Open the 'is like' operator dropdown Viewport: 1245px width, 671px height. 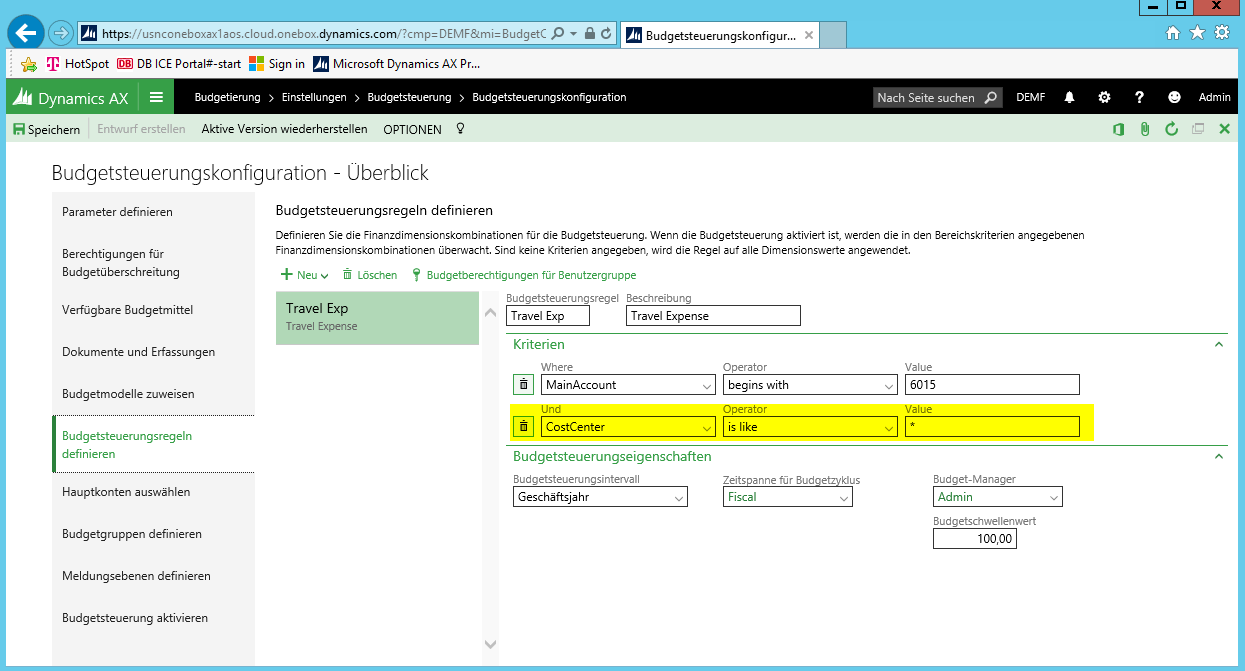click(889, 427)
